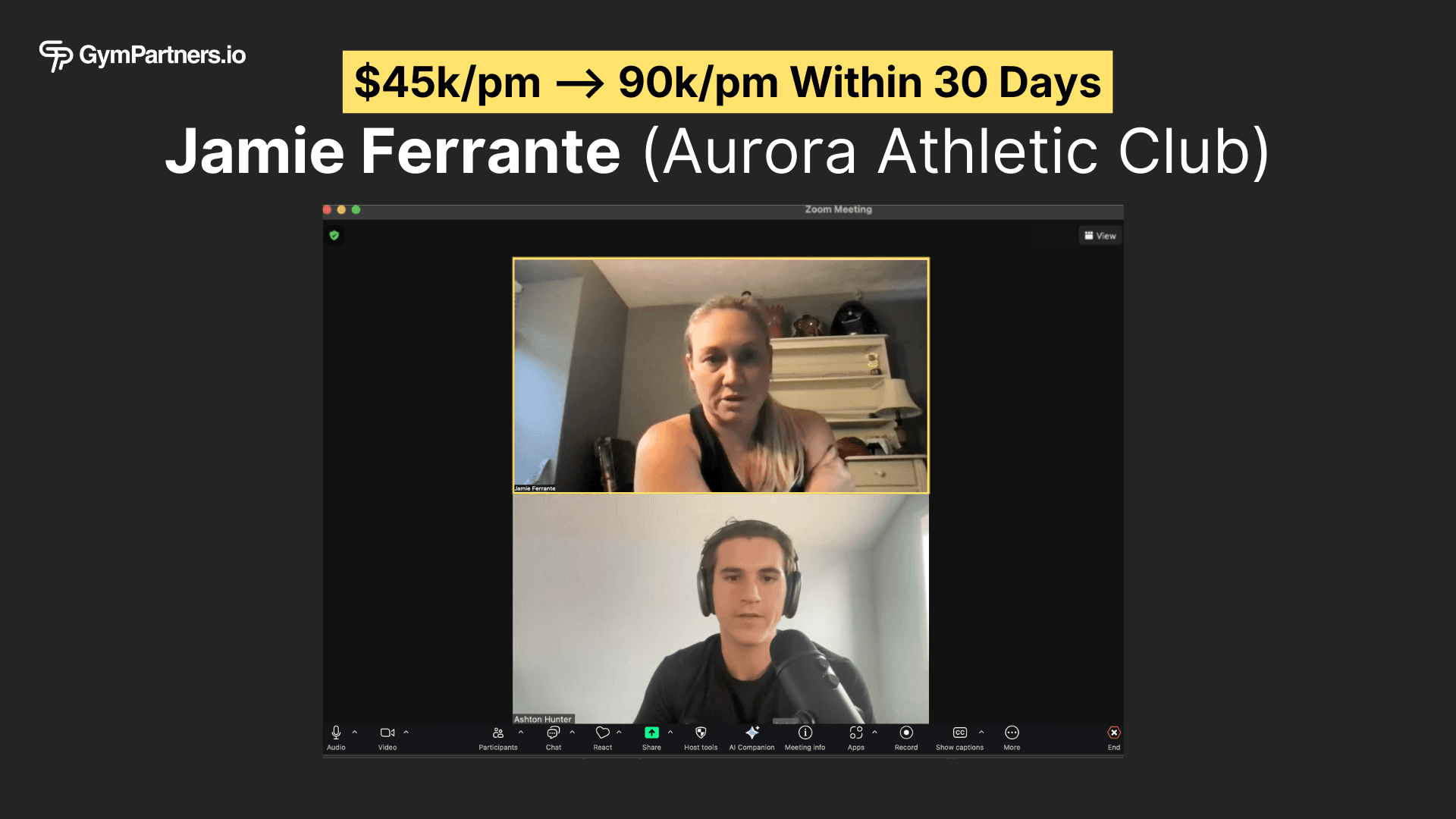The height and width of the screenshot is (819, 1456).
Task: Open the AI Companion sparkle icon
Action: (x=752, y=733)
